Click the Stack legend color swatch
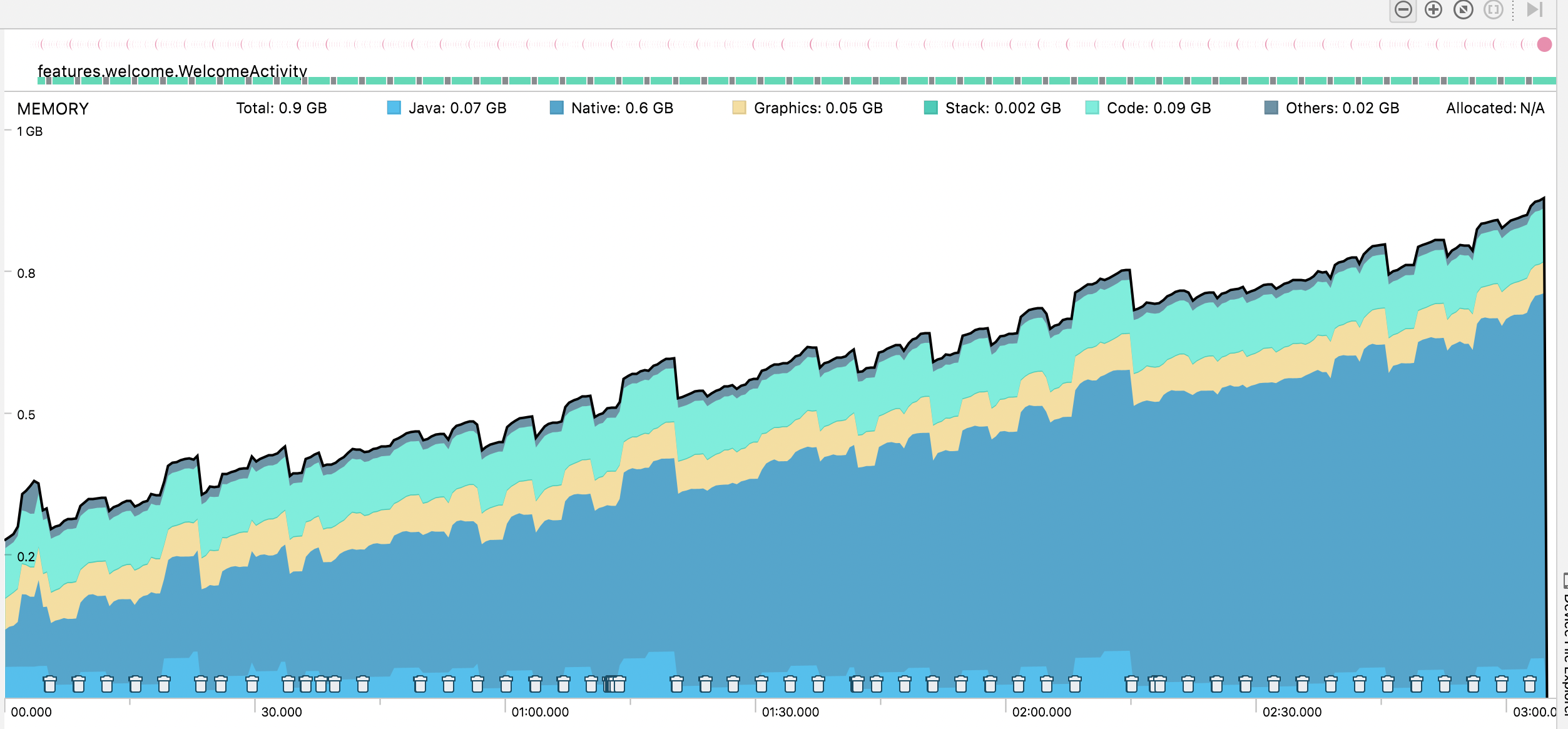The image size is (1568, 729). [931, 108]
